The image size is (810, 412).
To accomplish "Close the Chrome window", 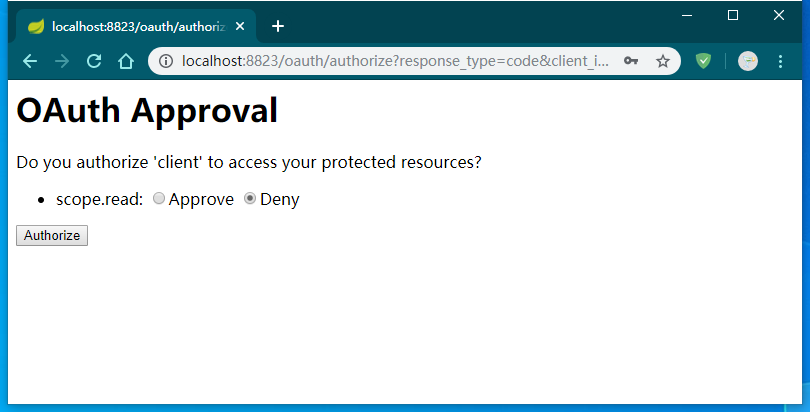I will click(779, 15).
